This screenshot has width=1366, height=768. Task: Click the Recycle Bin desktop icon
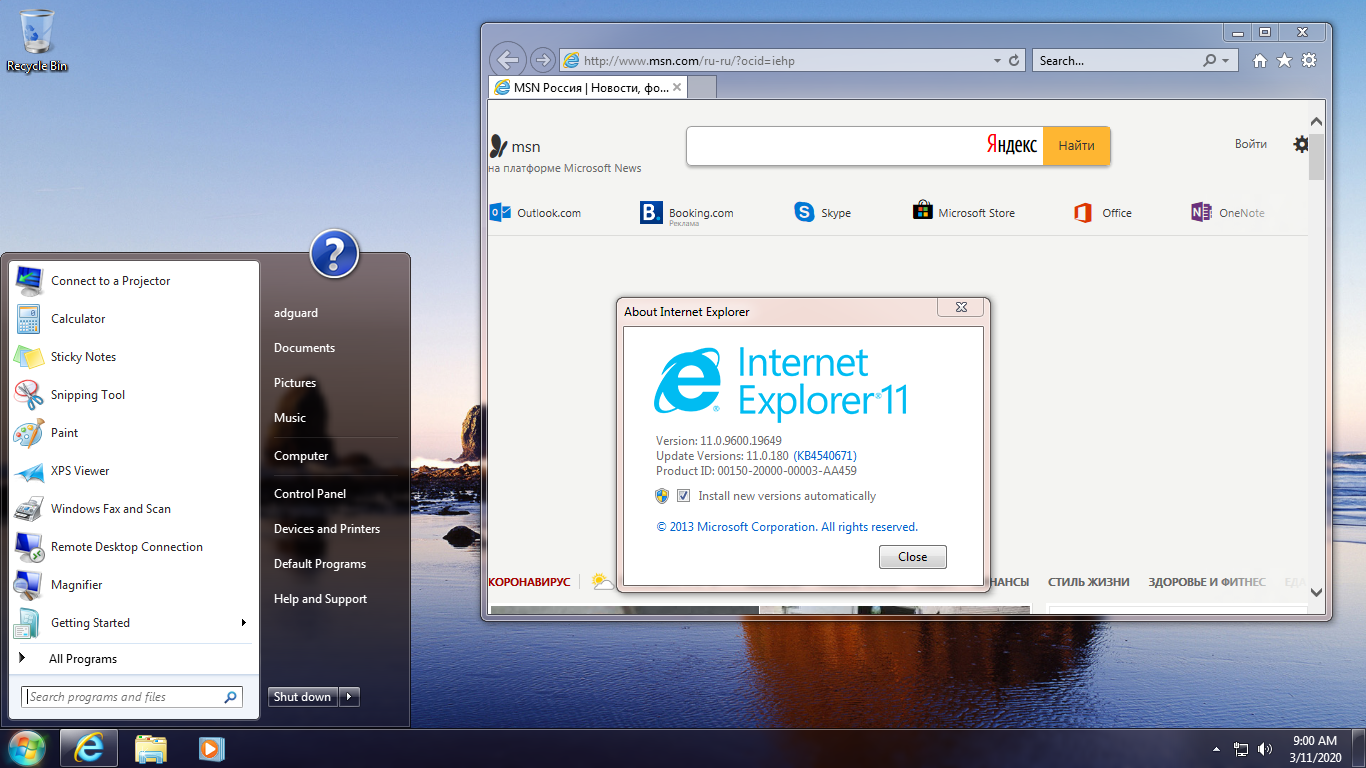(37, 40)
